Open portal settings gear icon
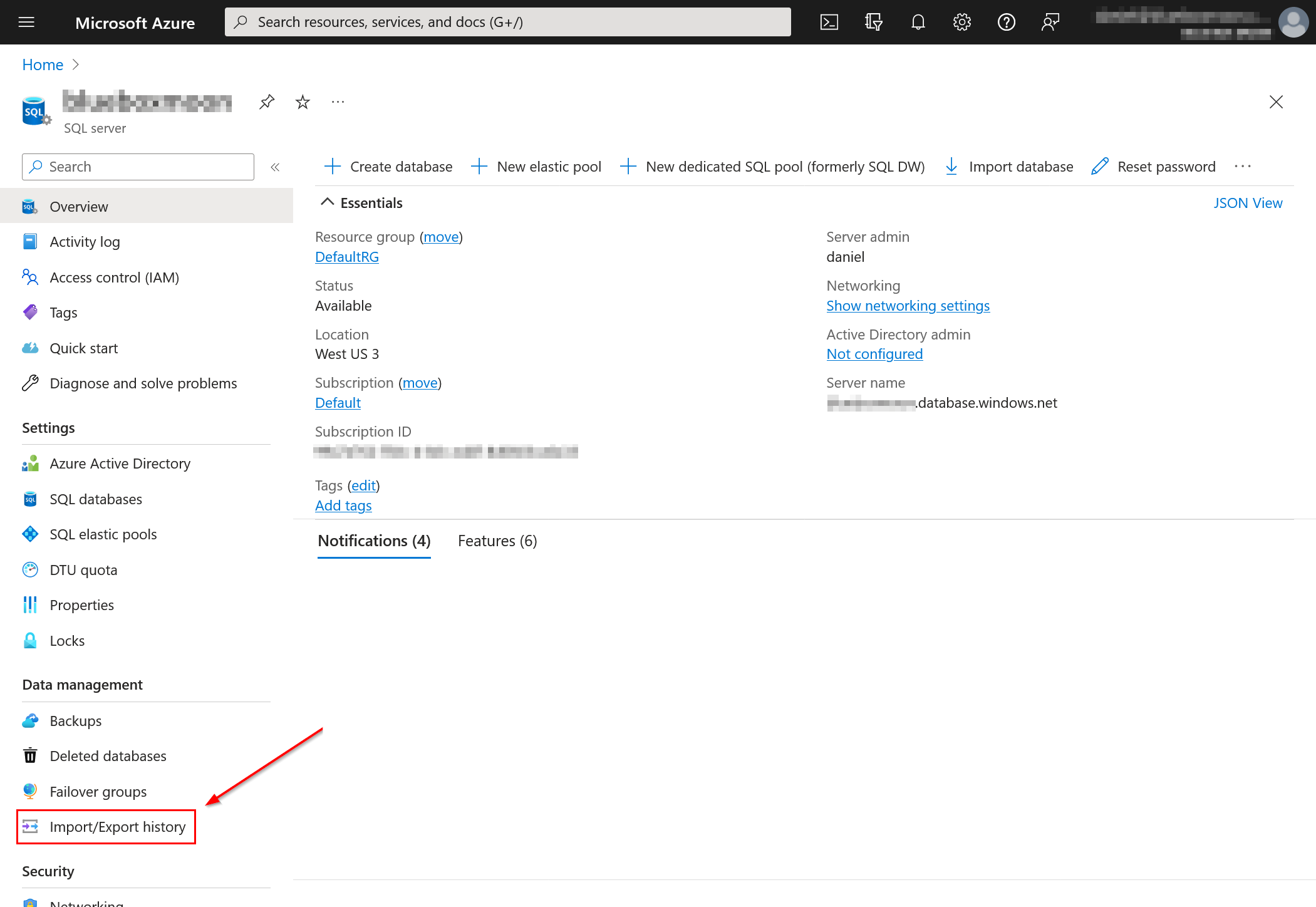Screen dimensions: 1316x907 [x=961, y=23]
